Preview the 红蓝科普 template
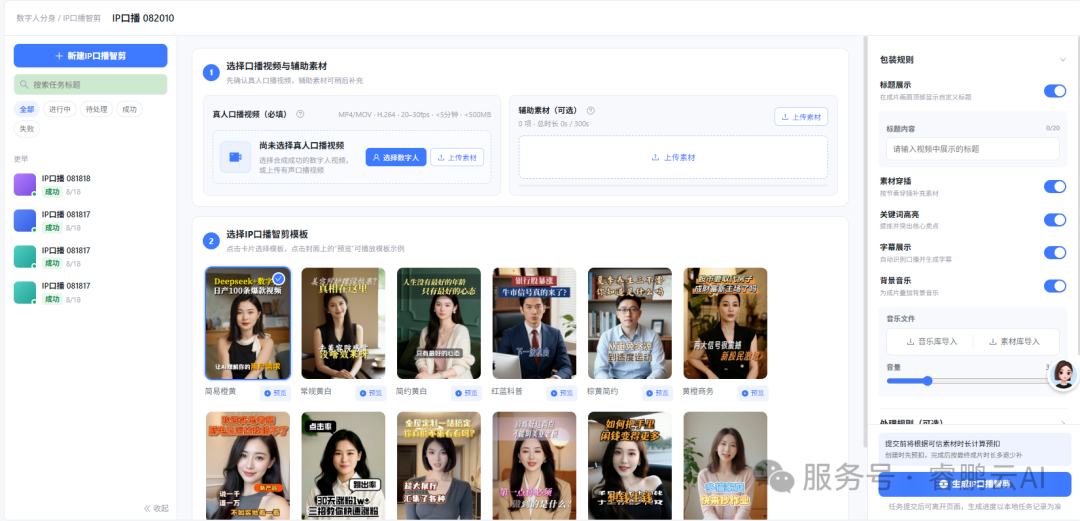 (x=561, y=393)
